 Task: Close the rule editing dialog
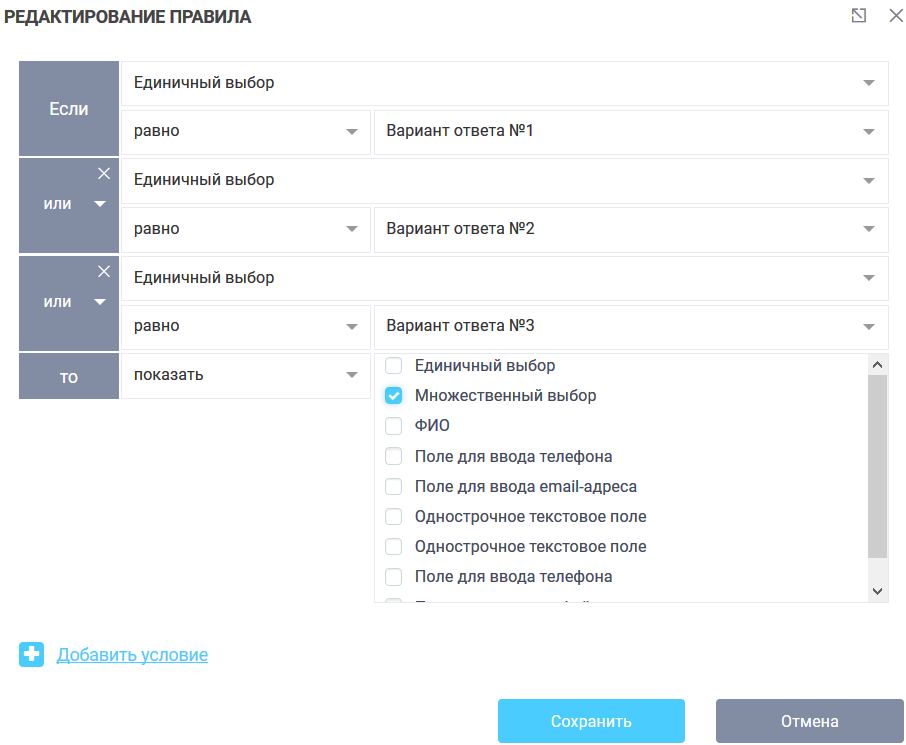(x=895, y=16)
